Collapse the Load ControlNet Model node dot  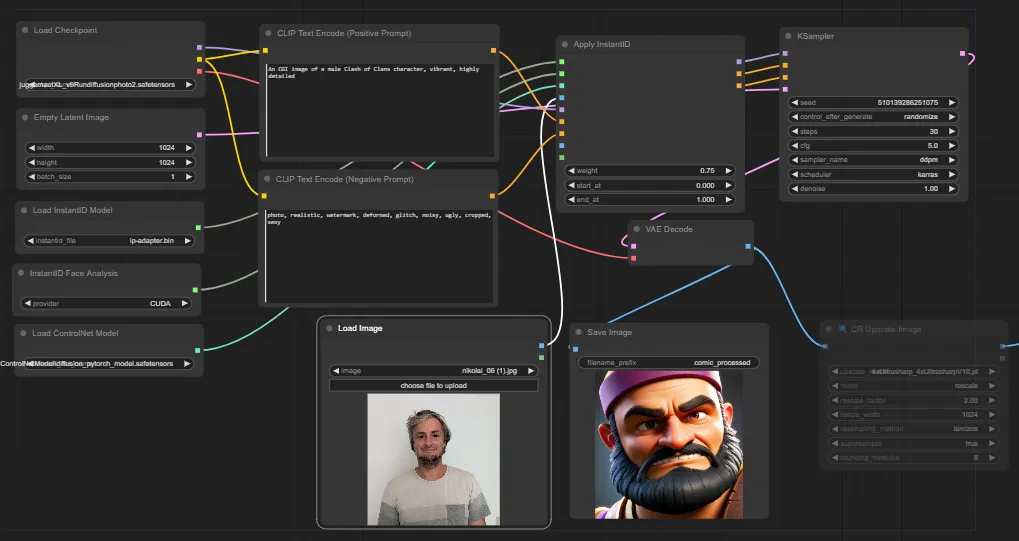coord(23,333)
